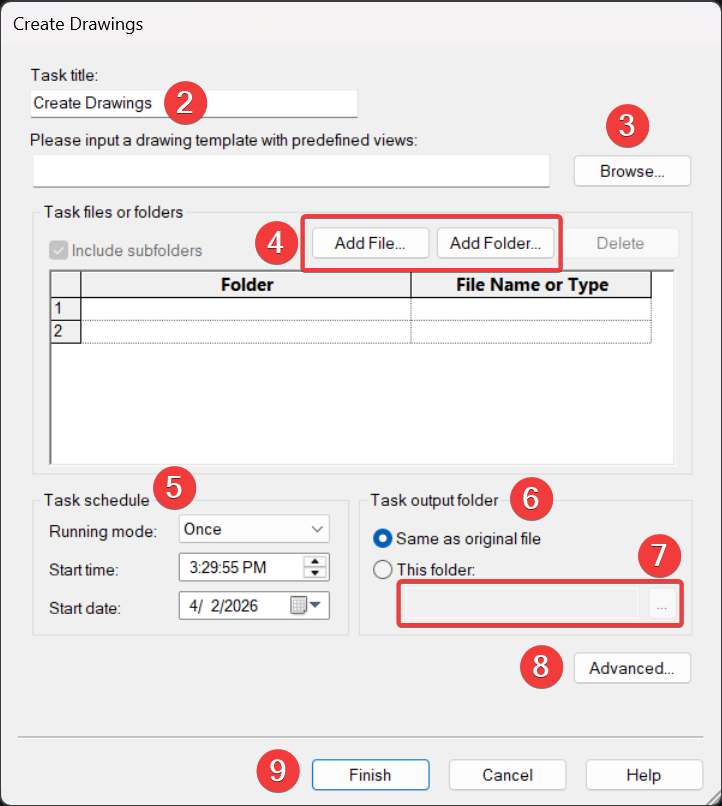Open Advanced... options
Viewport: 722px width, 806px height.
coord(632,668)
